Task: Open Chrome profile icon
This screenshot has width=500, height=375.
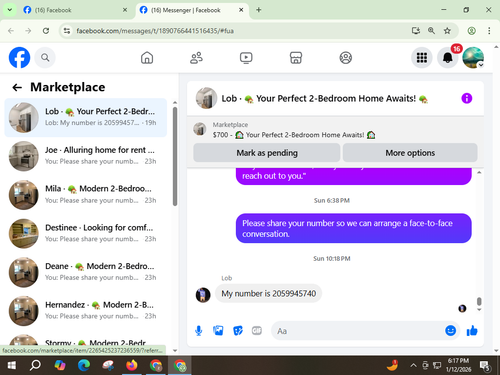Action: [x=471, y=31]
